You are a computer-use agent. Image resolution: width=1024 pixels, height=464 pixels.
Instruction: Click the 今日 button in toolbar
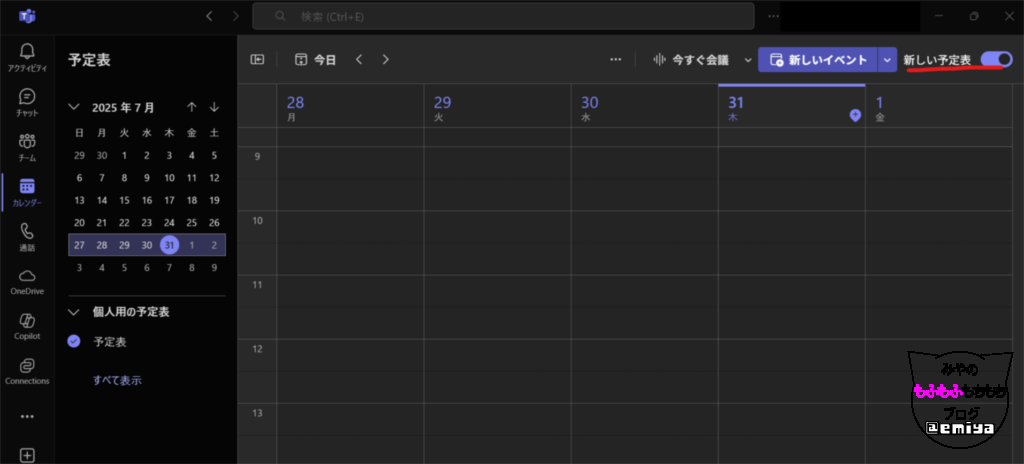(316, 60)
